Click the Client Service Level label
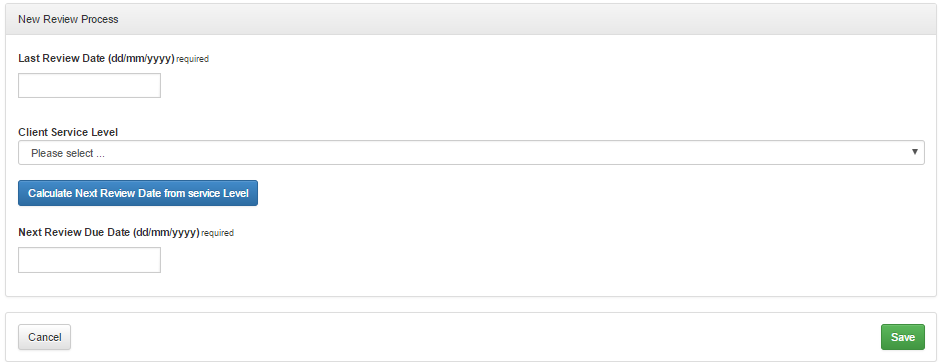The height and width of the screenshot is (362, 947). tap(68, 132)
